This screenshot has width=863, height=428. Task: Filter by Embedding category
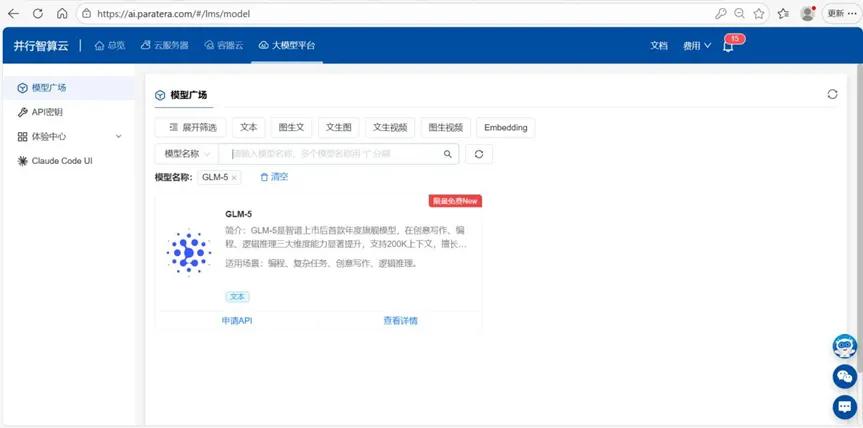tap(505, 128)
